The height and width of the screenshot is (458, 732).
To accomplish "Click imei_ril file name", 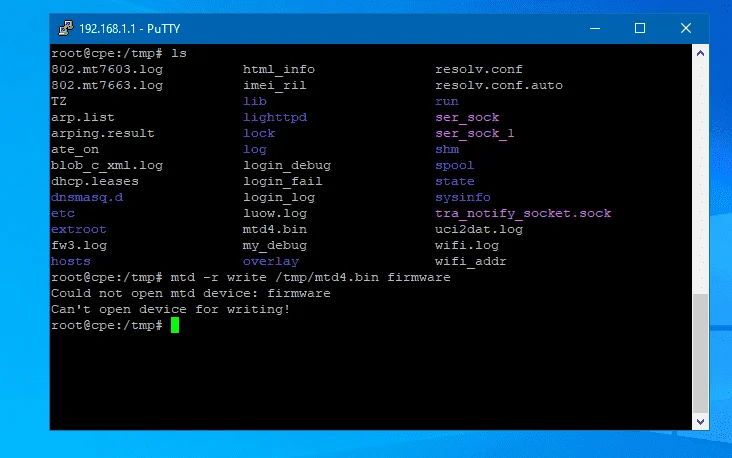I will point(274,85).
